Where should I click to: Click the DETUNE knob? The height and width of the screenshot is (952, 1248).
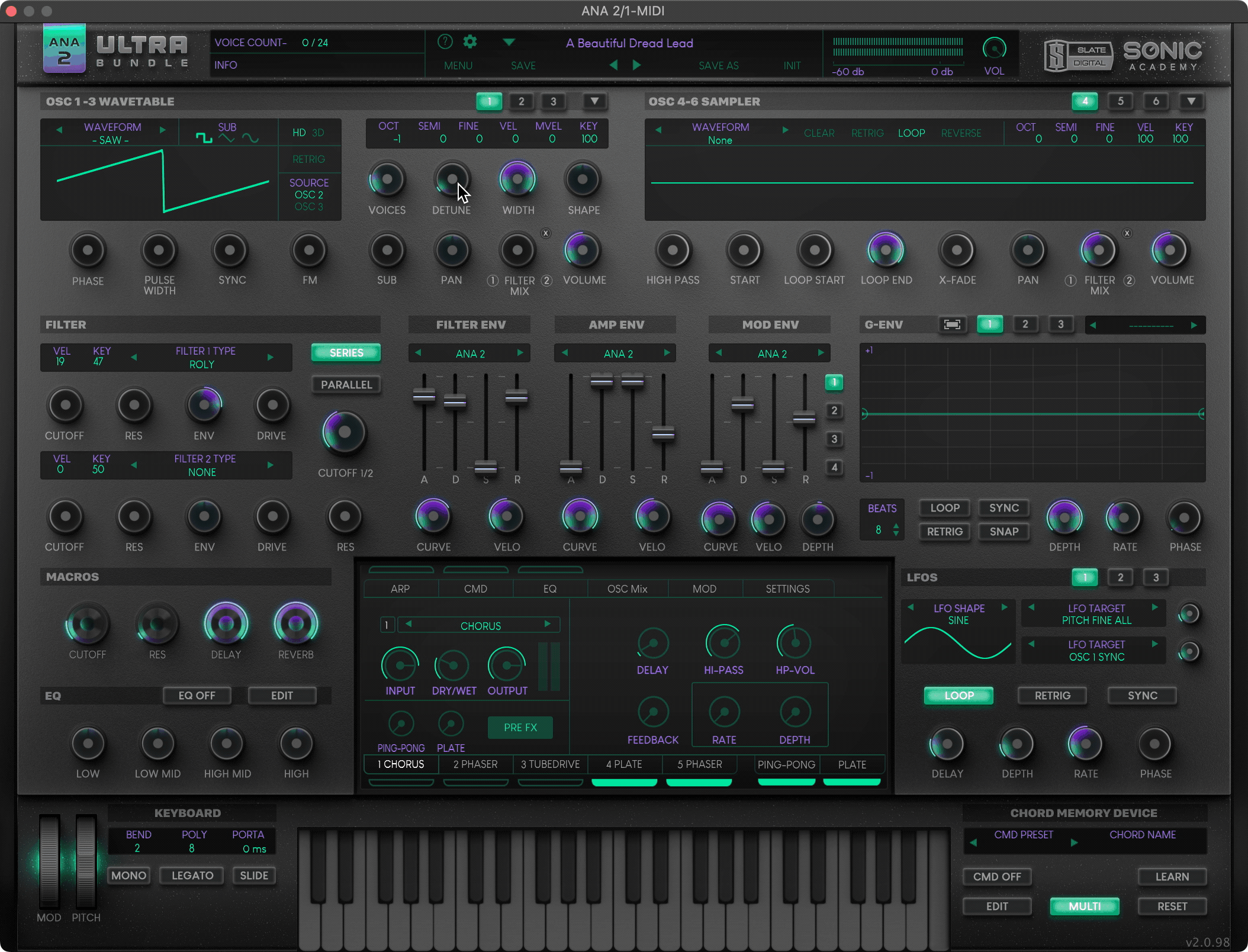pyautogui.click(x=452, y=179)
